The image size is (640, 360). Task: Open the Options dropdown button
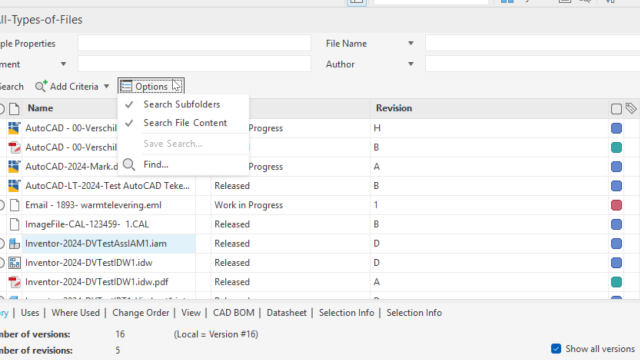pyautogui.click(x=151, y=86)
